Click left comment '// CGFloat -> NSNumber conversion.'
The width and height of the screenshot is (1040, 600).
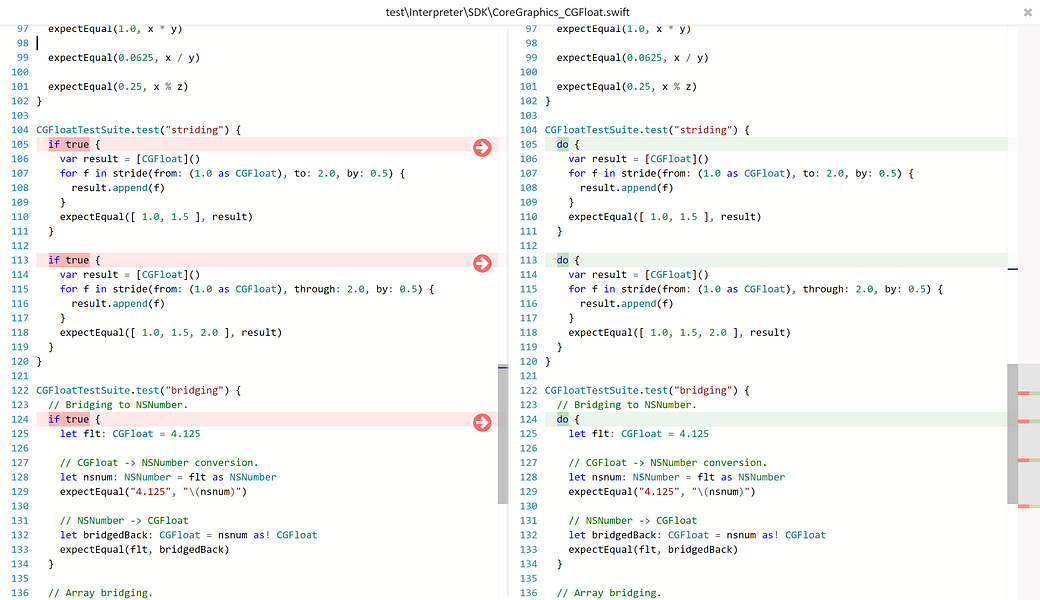[159, 463]
